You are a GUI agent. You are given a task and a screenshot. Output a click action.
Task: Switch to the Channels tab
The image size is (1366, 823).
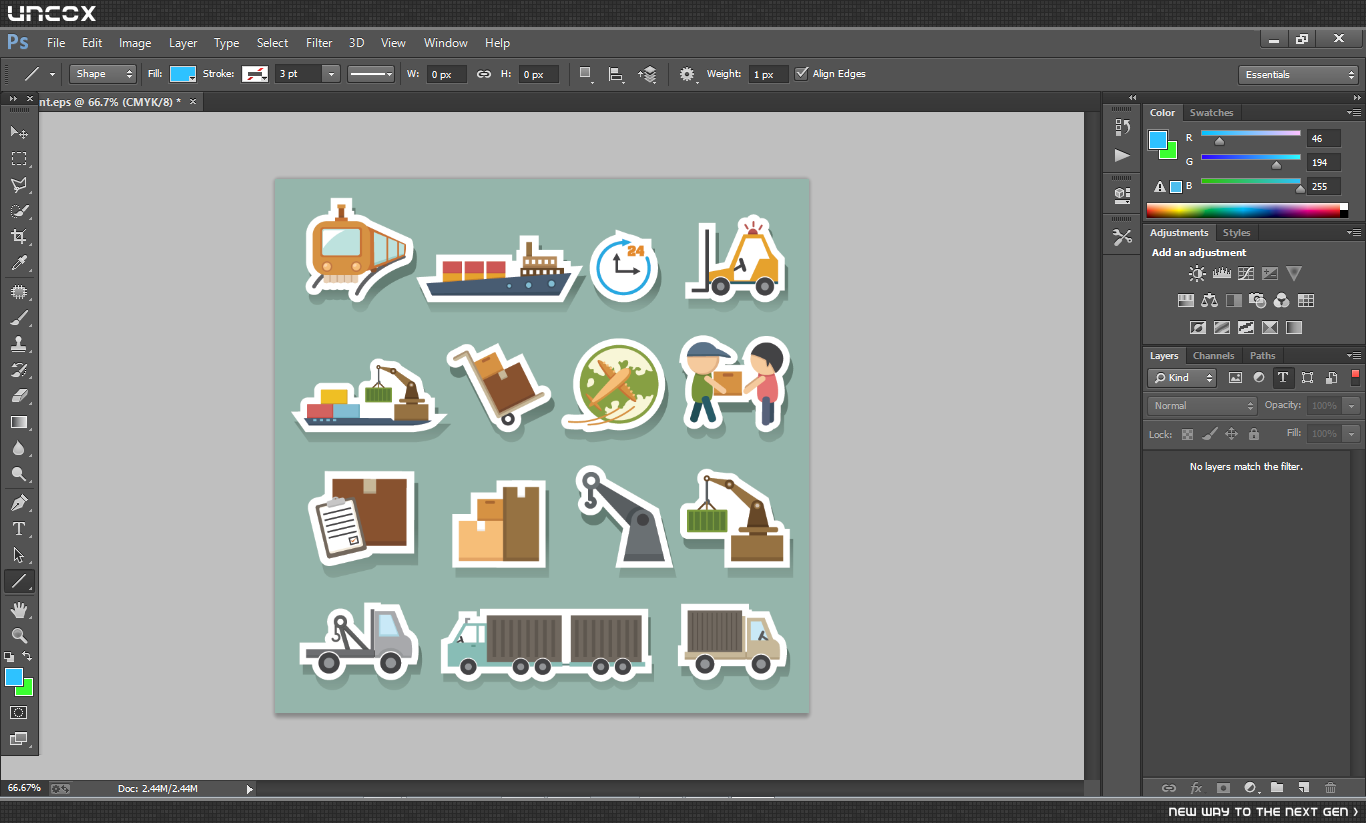(1214, 356)
